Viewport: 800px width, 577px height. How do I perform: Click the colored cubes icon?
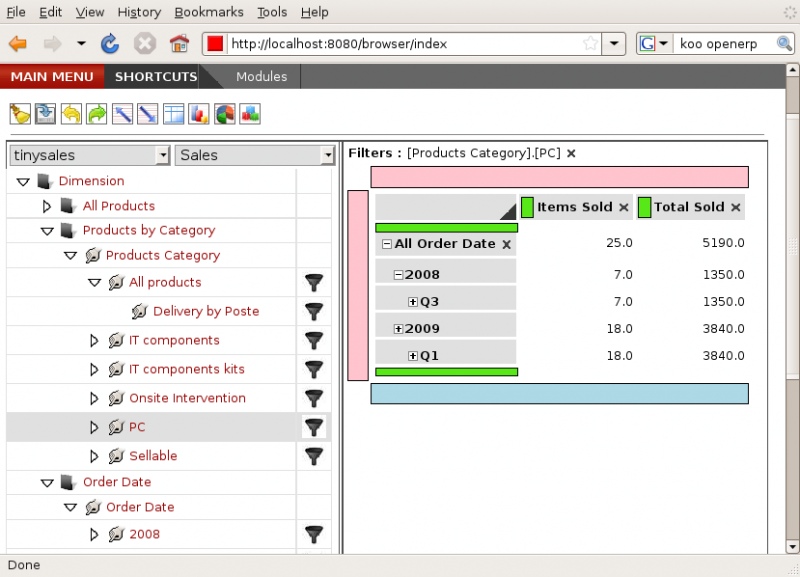click(250, 114)
